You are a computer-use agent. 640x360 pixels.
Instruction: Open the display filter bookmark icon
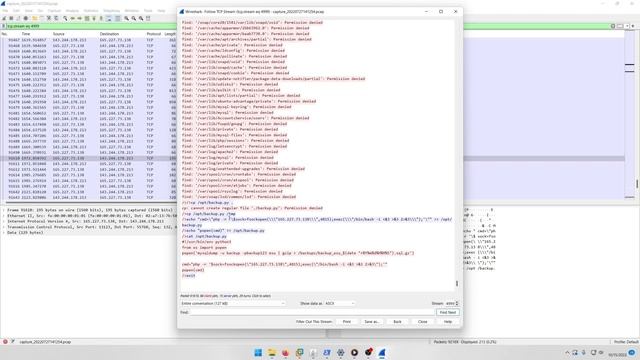(4, 26)
